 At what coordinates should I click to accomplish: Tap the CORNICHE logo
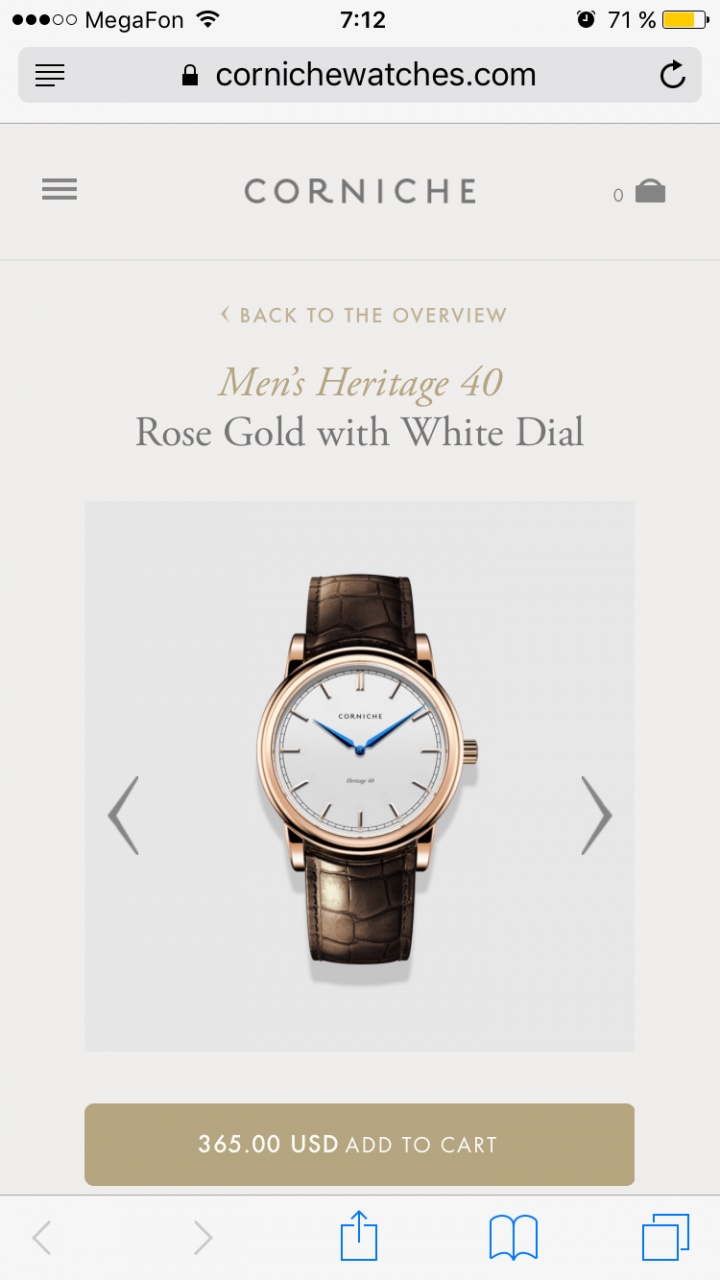[360, 191]
